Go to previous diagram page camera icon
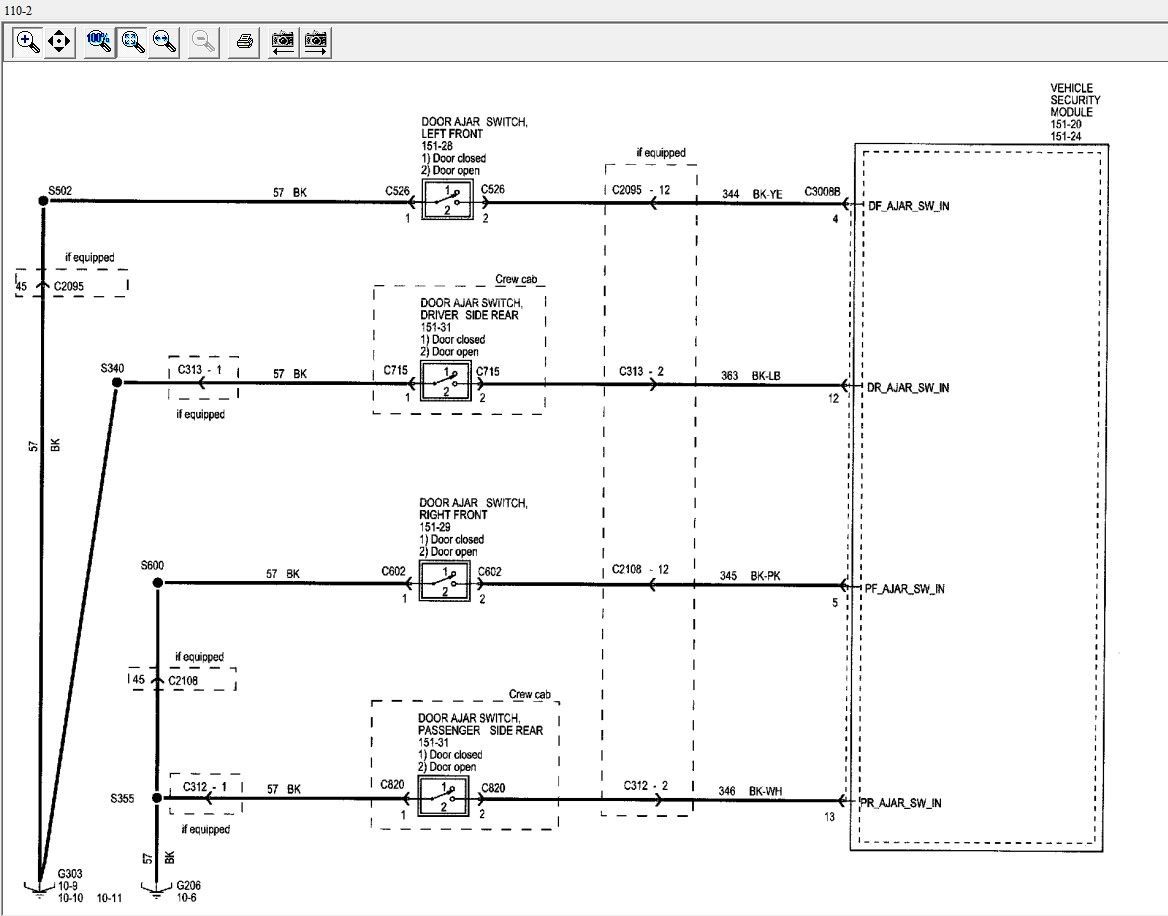1168x916 pixels. click(282, 41)
